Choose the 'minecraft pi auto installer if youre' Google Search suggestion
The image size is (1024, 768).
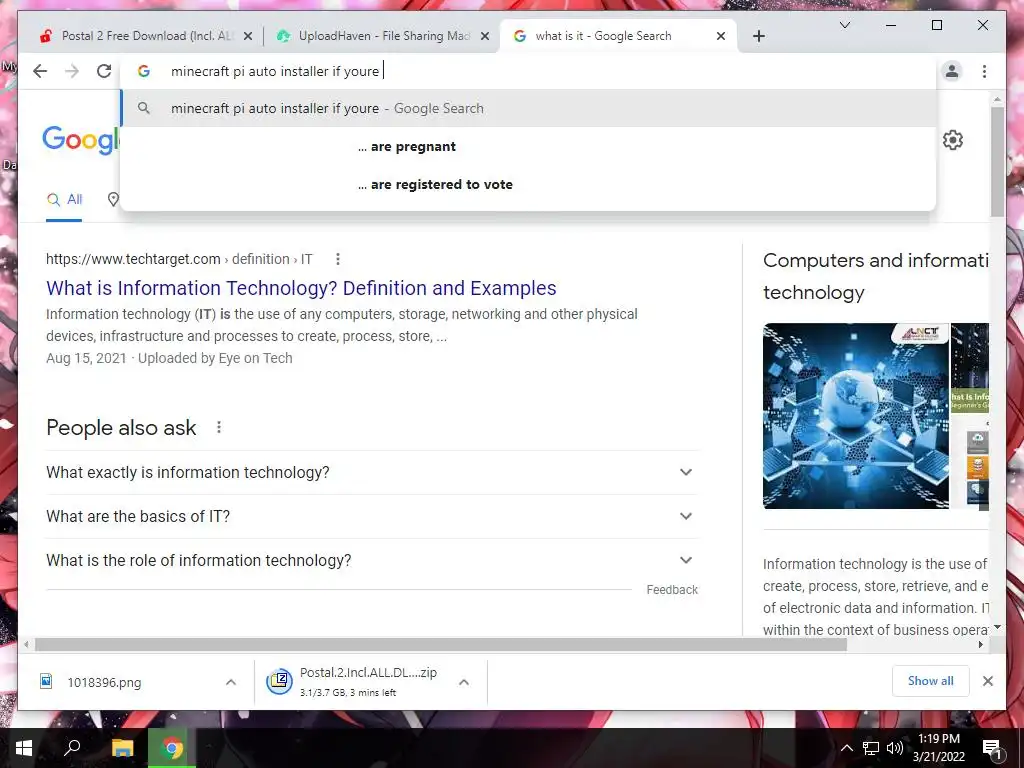tap(528, 108)
